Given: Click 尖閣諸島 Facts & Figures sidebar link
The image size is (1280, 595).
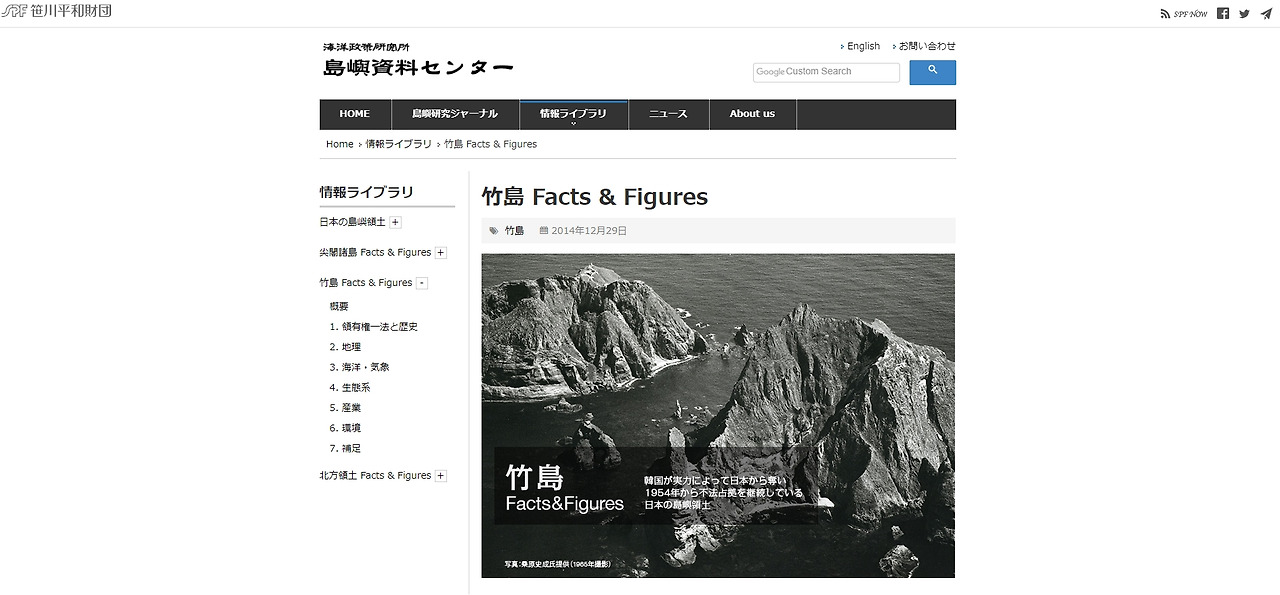Looking at the screenshot, I should click(x=375, y=253).
